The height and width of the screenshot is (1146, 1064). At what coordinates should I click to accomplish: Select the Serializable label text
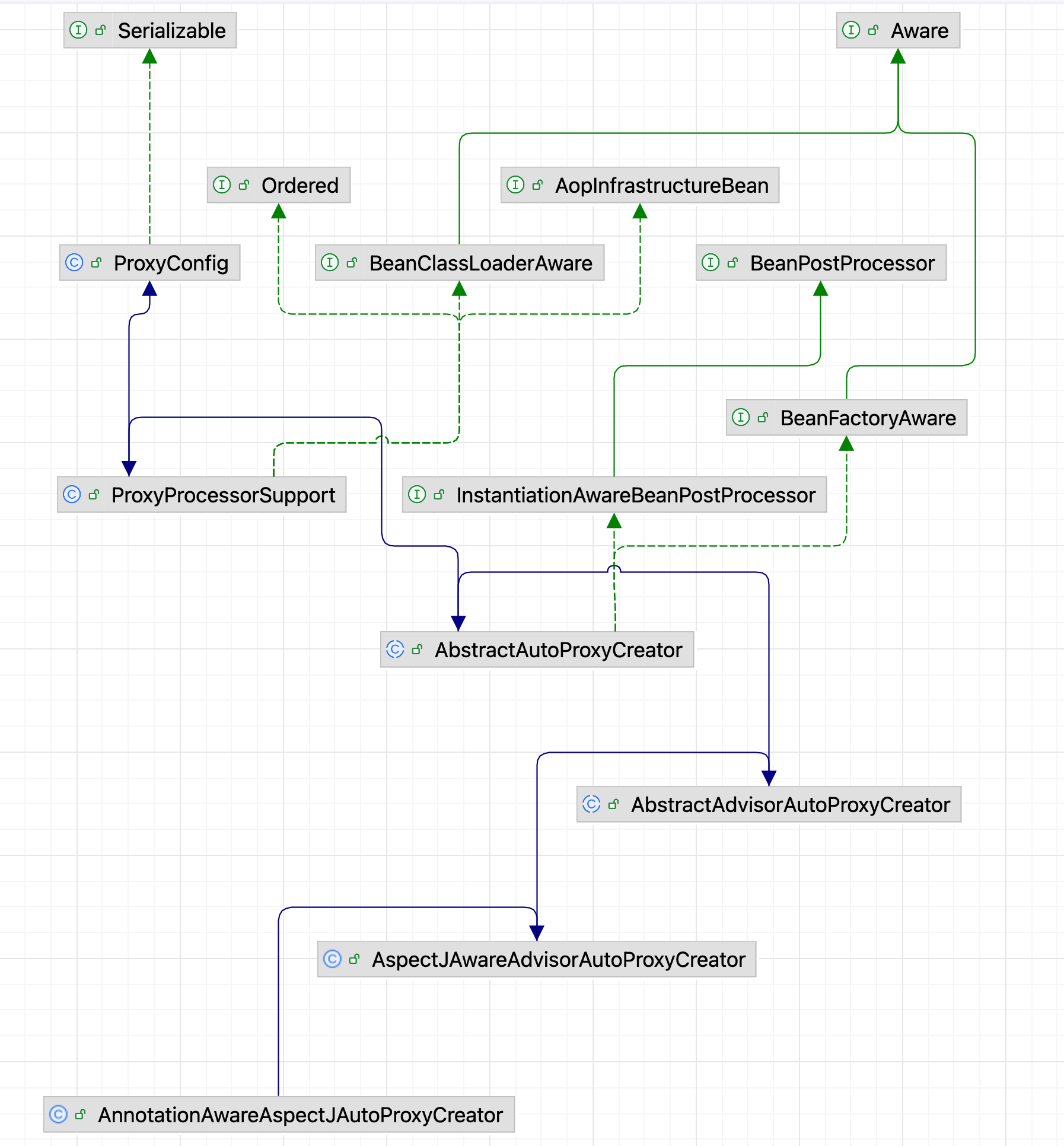tap(171, 31)
